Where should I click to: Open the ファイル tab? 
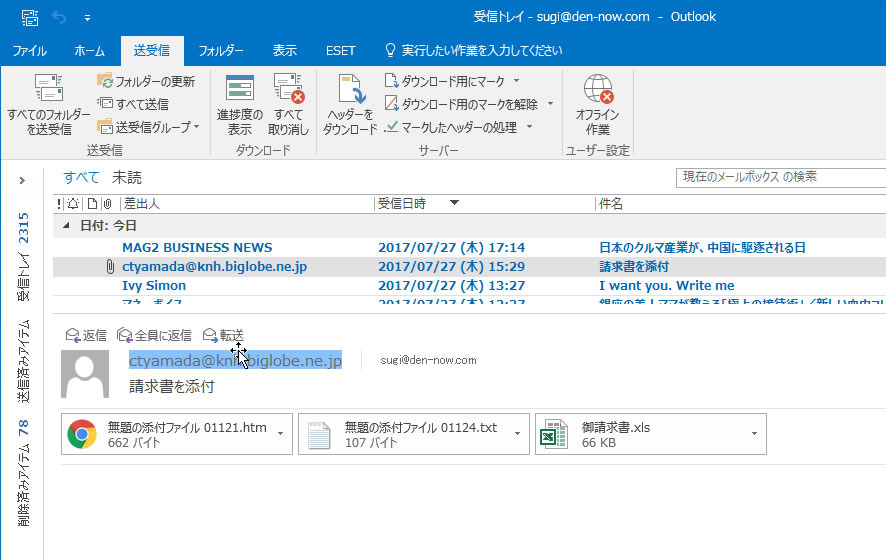click(x=30, y=51)
